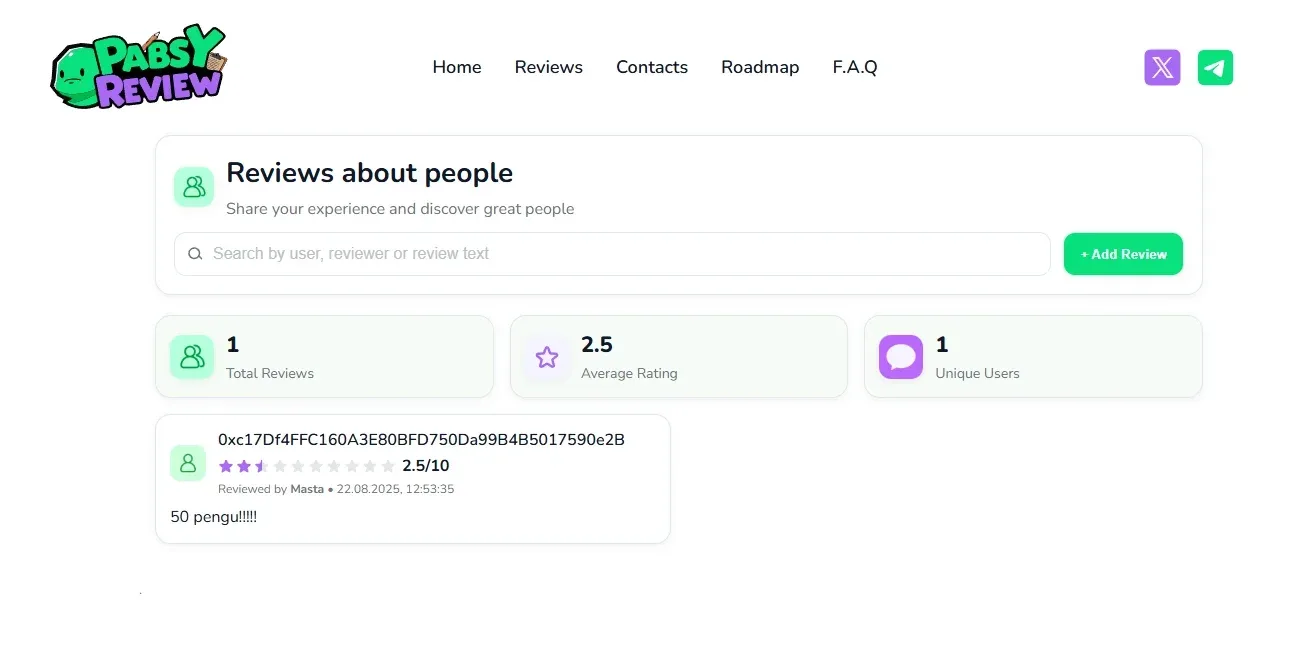The height and width of the screenshot is (672, 1294).
Task: Go to the Home page
Action: [457, 67]
